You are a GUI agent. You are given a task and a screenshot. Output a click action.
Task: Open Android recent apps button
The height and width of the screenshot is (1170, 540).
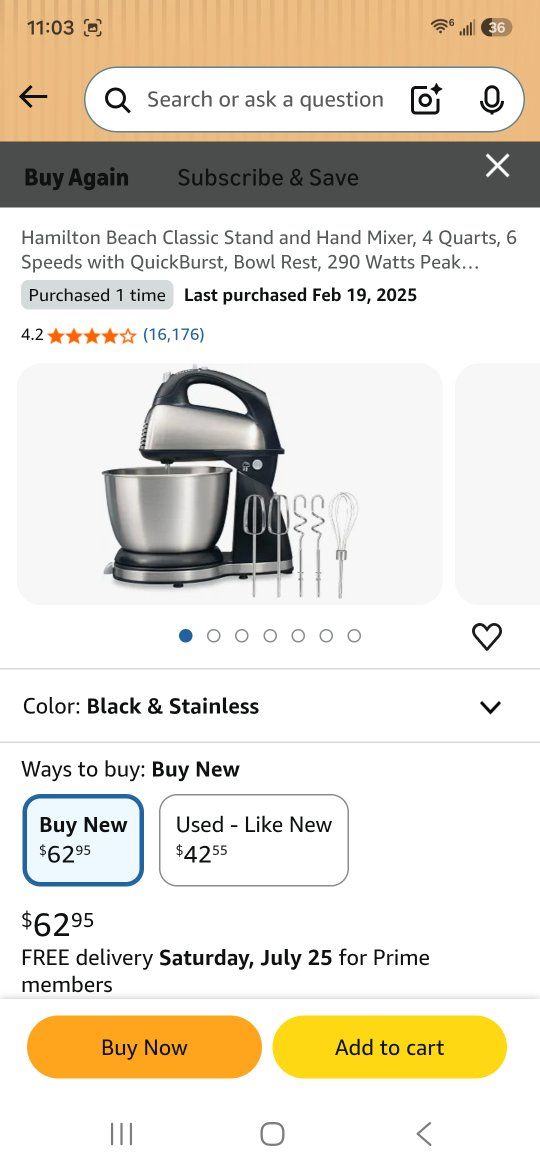point(122,1134)
